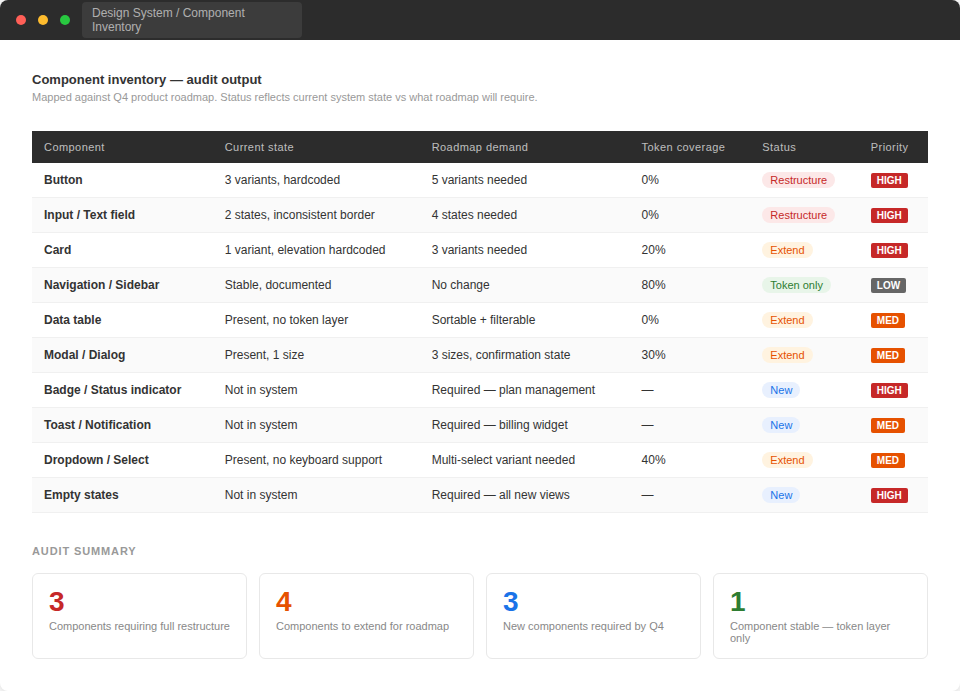Viewport: 960px width, 691px height.
Task: Click "3 sizes, confirmation state" cell
Action: 501,354
